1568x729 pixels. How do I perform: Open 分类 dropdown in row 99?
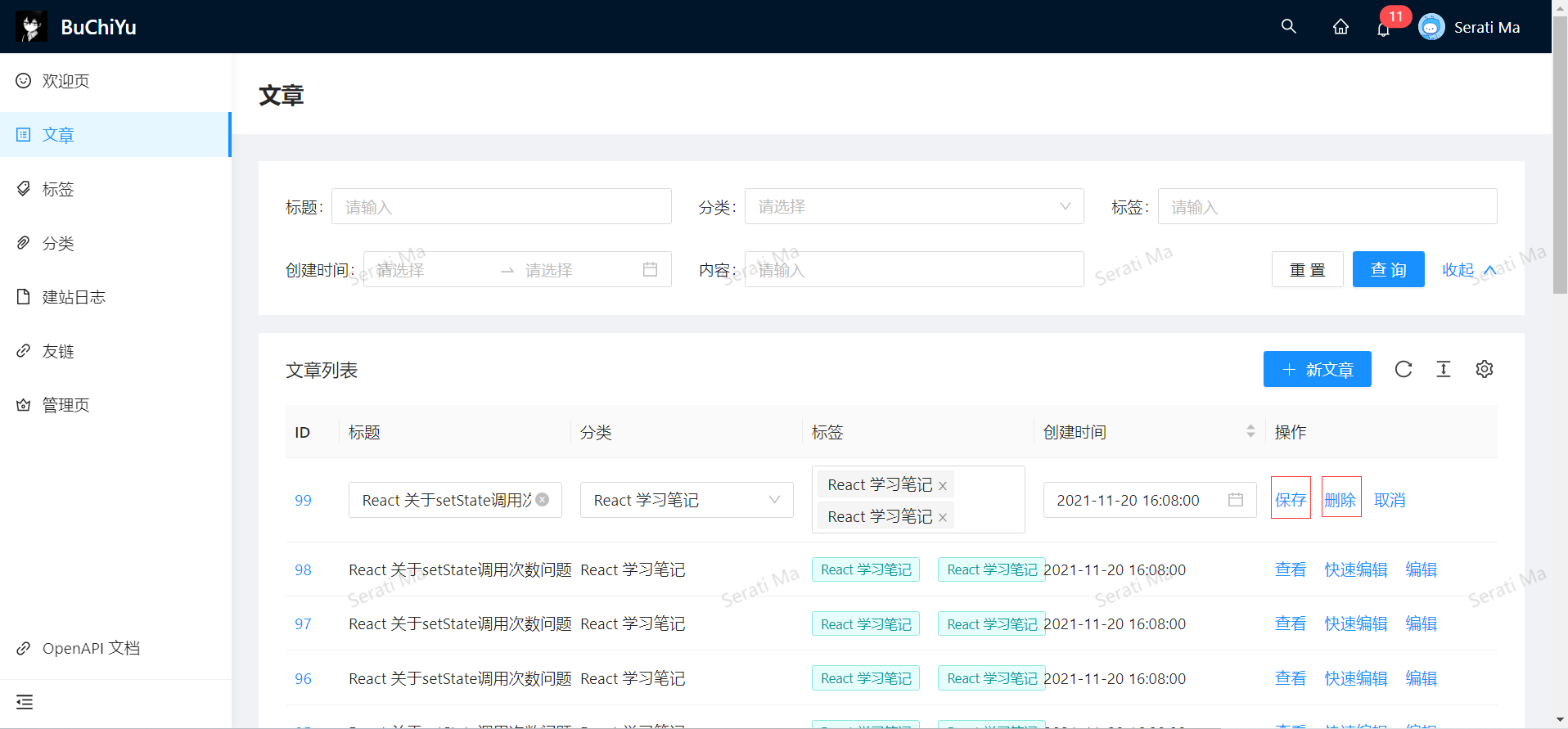click(687, 500)
